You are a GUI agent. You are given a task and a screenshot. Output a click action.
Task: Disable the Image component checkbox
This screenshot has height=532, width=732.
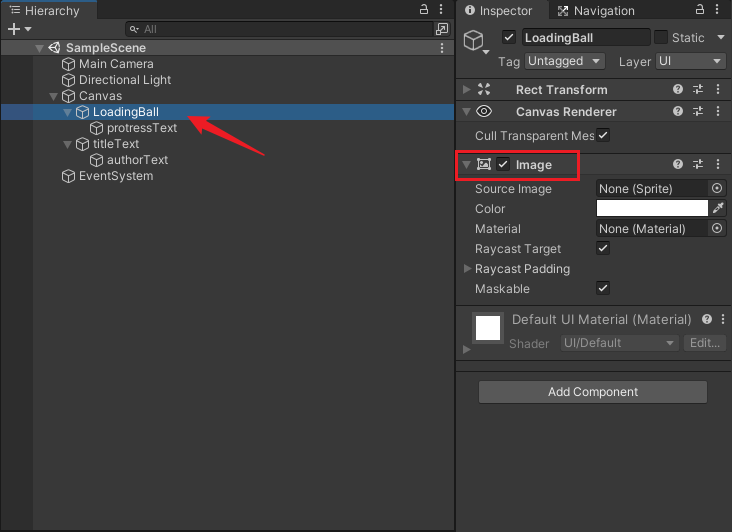[503, 164]
